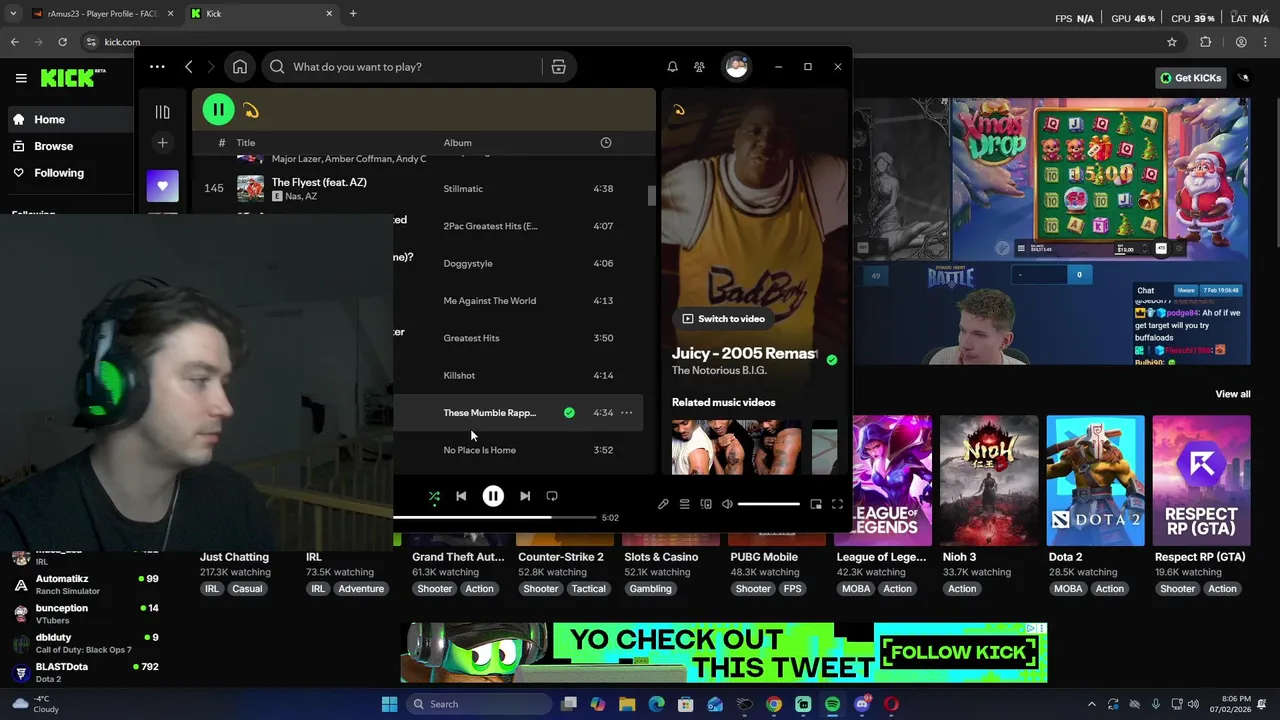Skip to next track
The width and height of the screenshot is (1280, 720).
pyautogui.click(x=525, y=496)
